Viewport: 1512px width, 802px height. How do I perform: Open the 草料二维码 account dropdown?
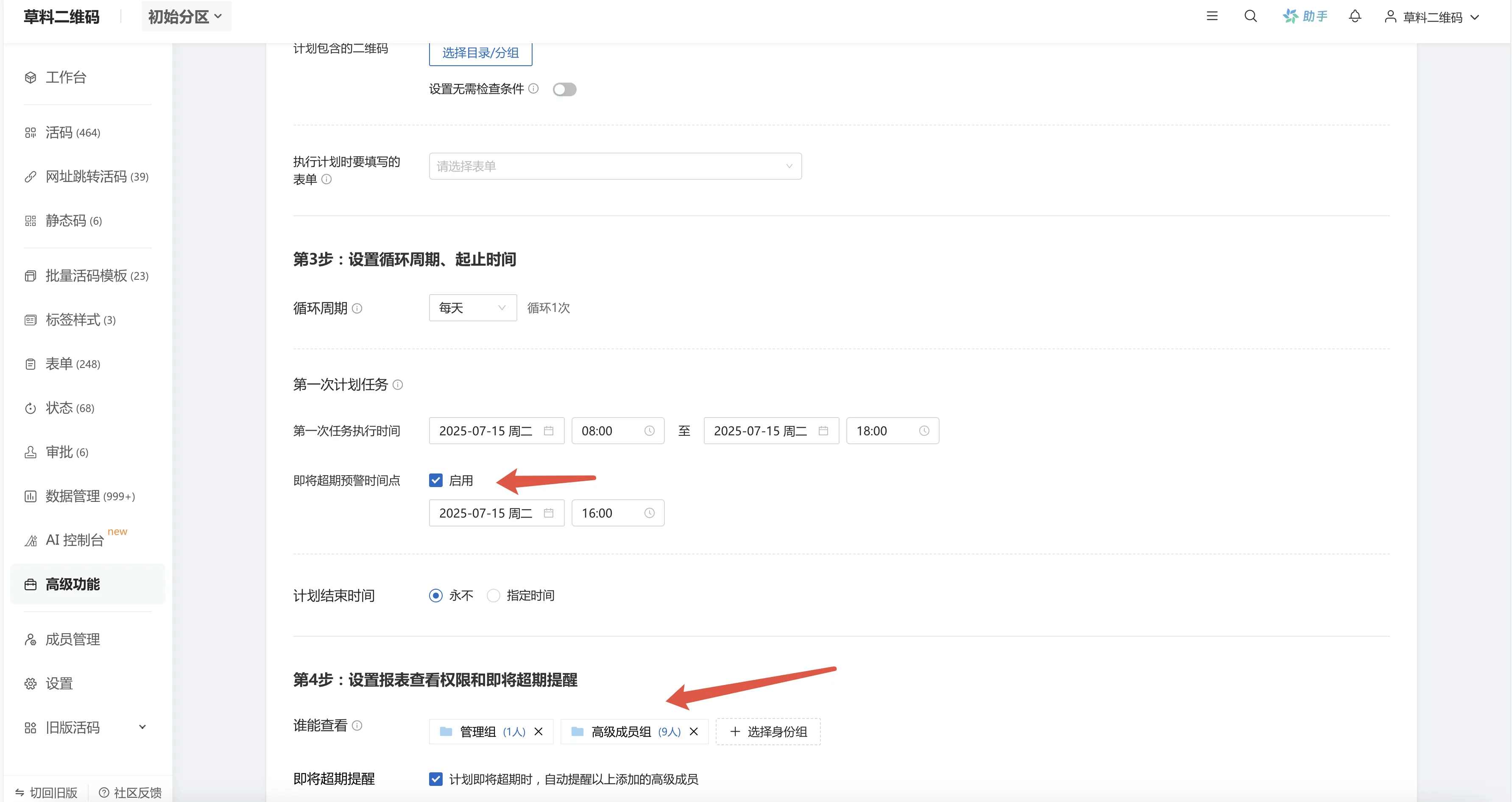1432,17
